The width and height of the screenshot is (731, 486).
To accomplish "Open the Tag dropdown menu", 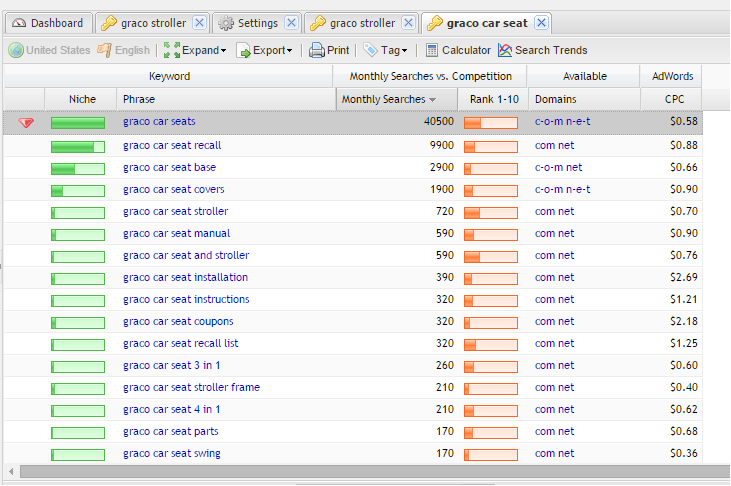I will 385,50.
